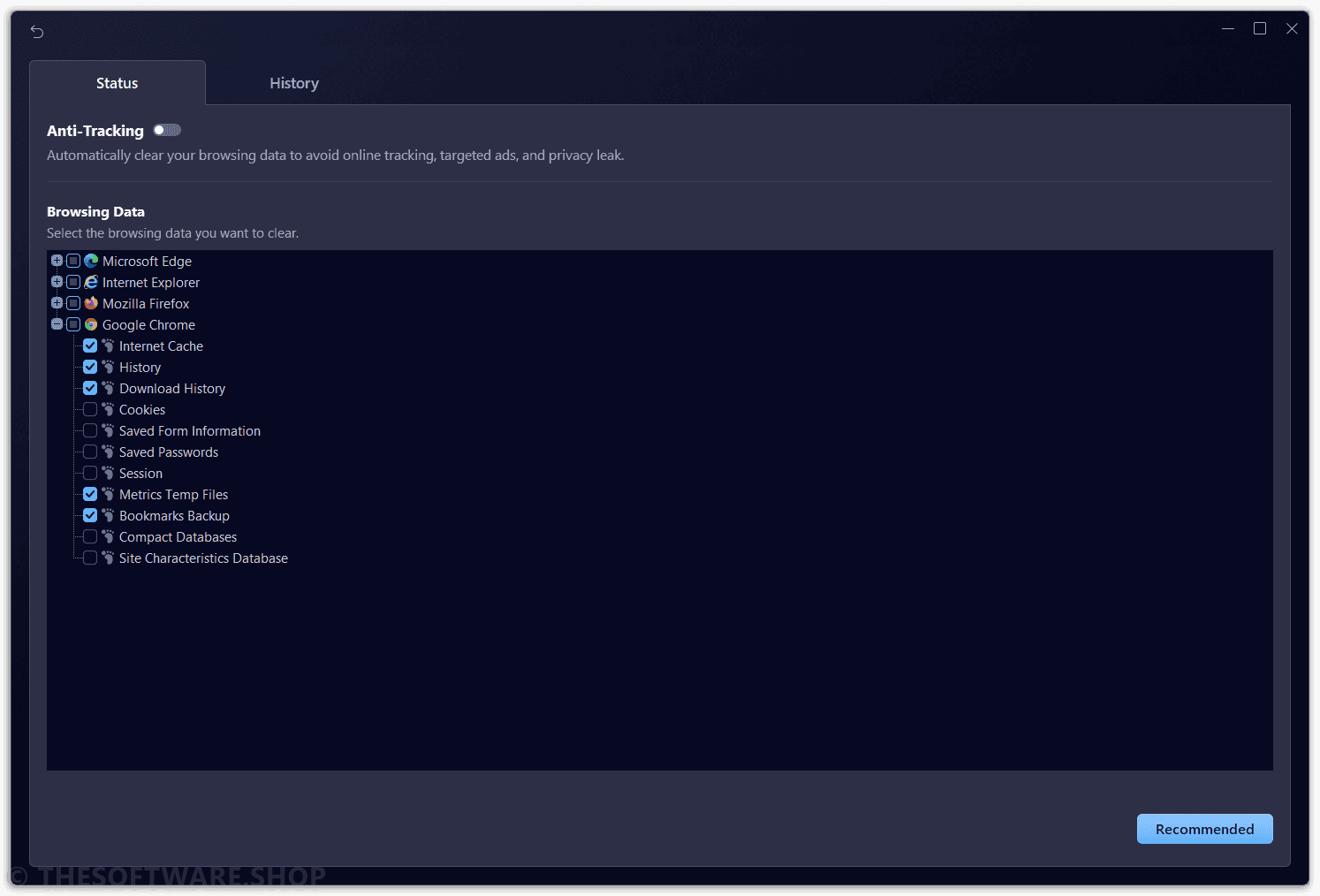The width and height of the screenshot is (1320, 896).
Task: Click the back arrow icon
Action: click(37, 32)
